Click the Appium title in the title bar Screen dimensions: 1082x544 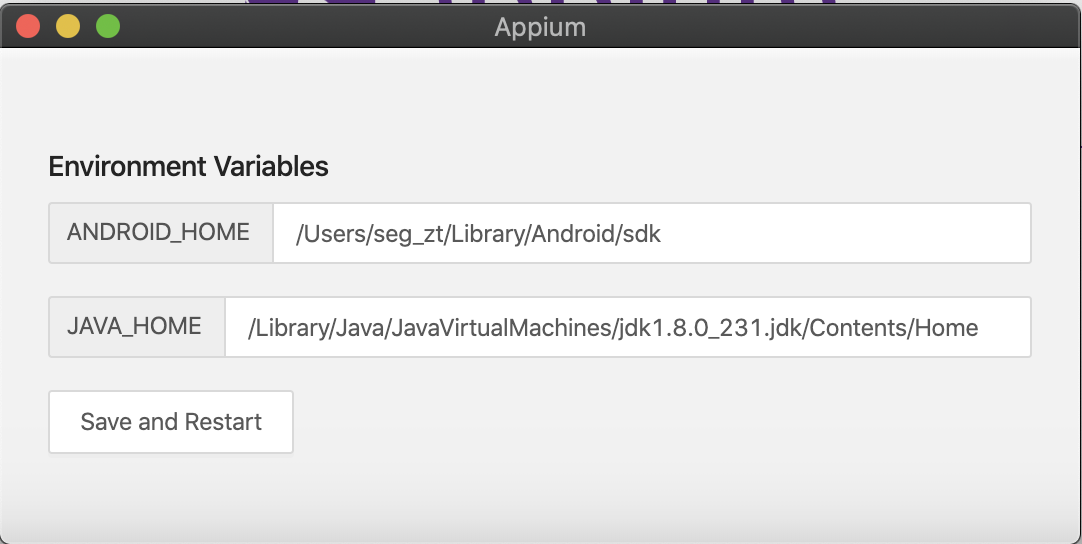540,27
